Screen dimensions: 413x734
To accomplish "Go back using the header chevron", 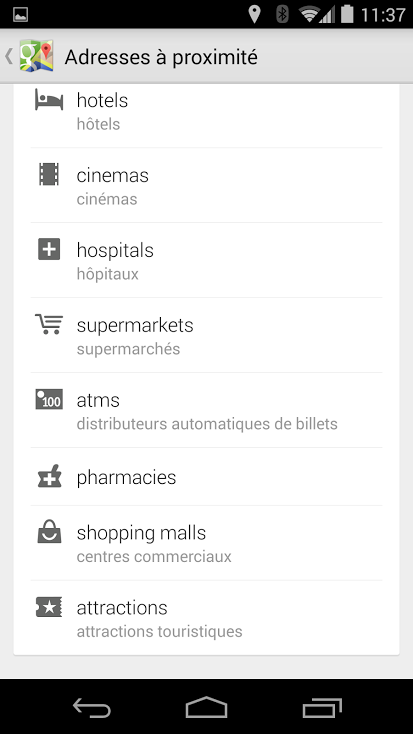I will point(8,56).
